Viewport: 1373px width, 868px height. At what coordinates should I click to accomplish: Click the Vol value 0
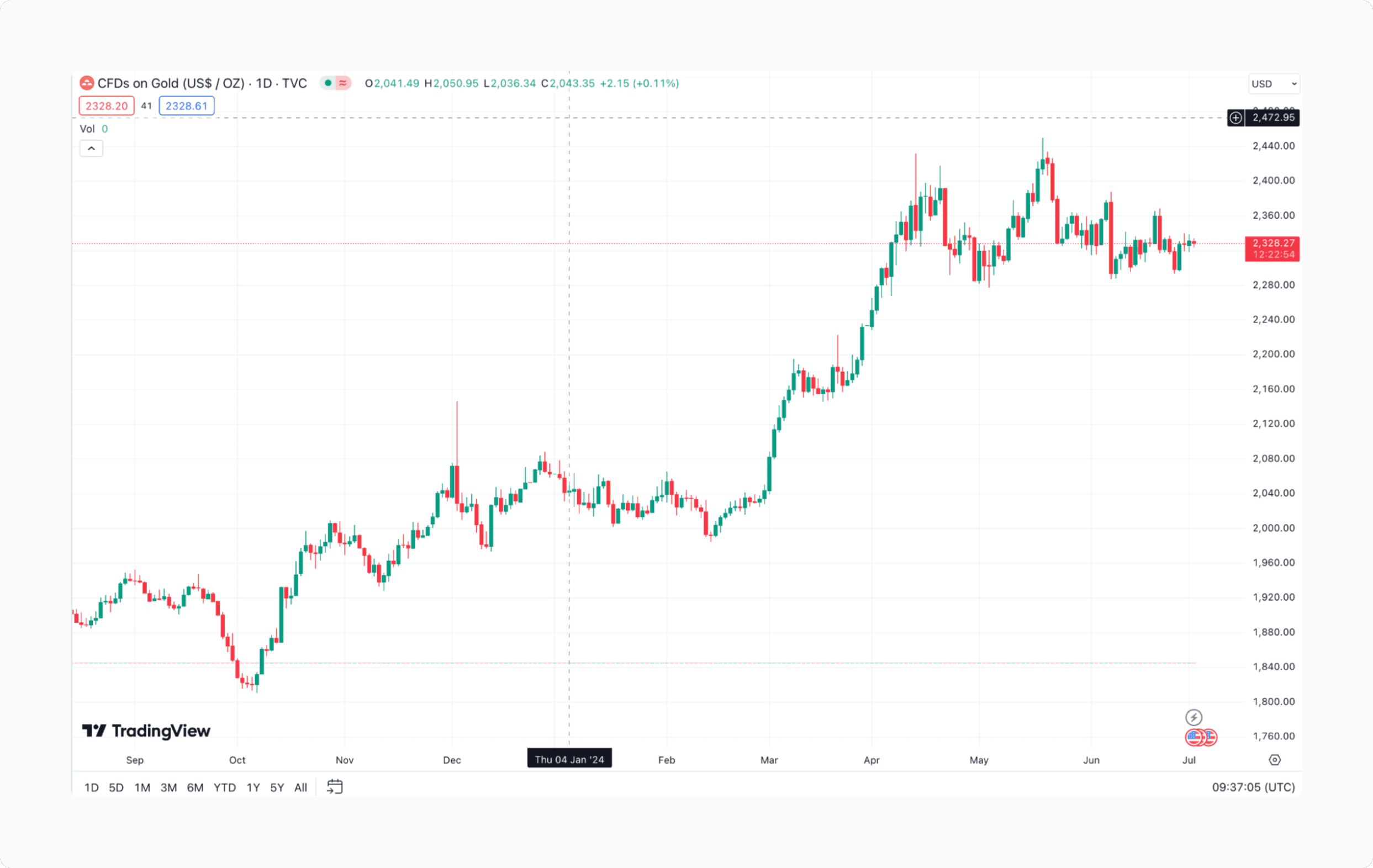click(104, 129)
